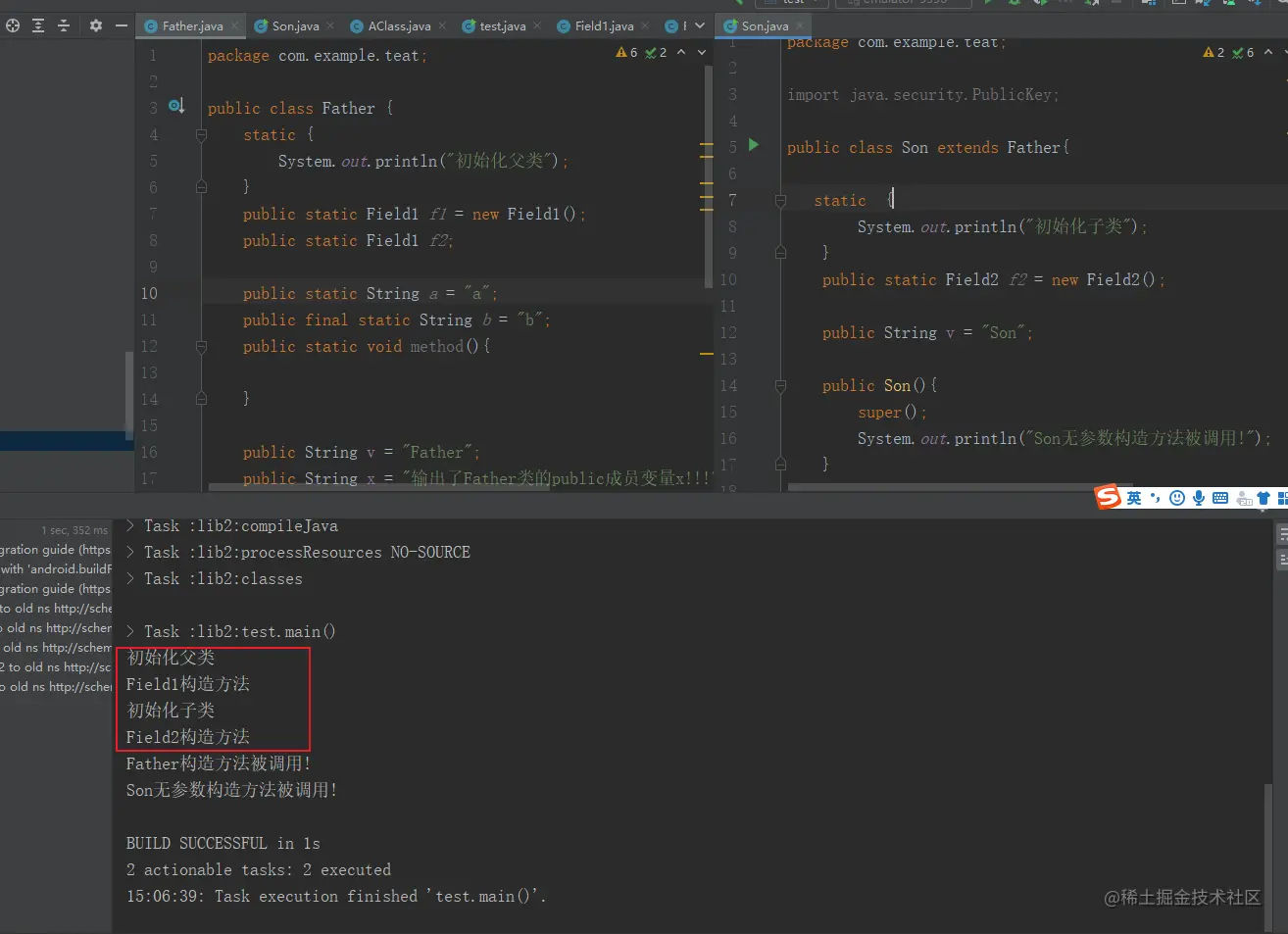
Task: Click the Expand All icon in project panel
Action: coord(38,25)
